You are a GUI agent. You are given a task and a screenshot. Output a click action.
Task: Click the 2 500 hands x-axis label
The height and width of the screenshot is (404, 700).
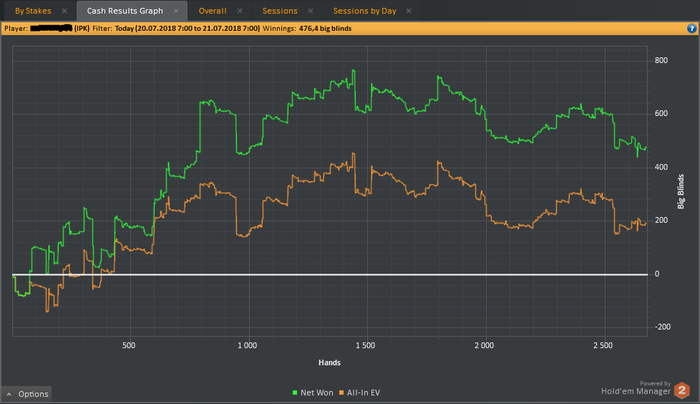[x=603, y=345]
